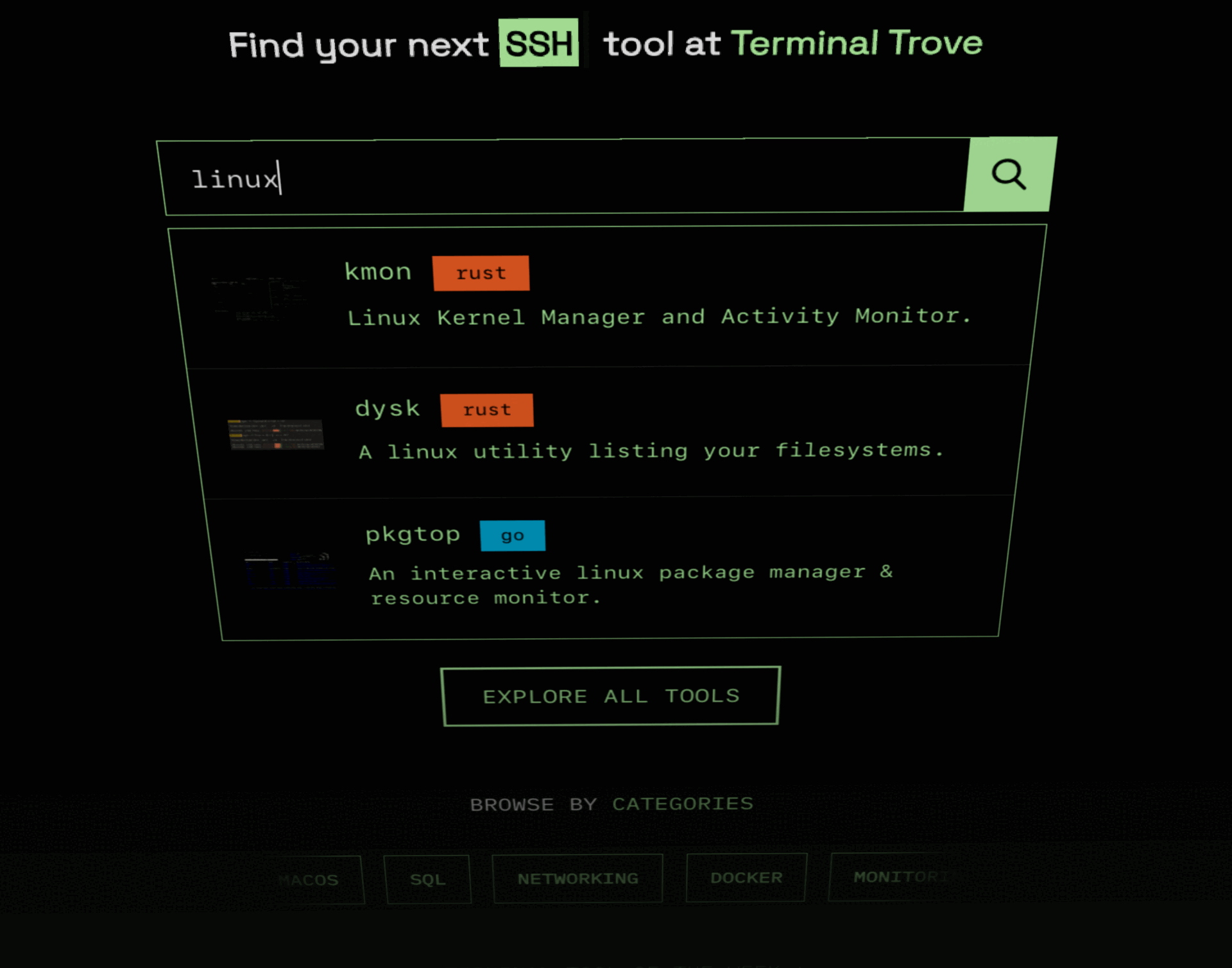This screenshot has width=1232, height=968.
Task: Click the rust tag next to dysk
Action: point(487,410)
